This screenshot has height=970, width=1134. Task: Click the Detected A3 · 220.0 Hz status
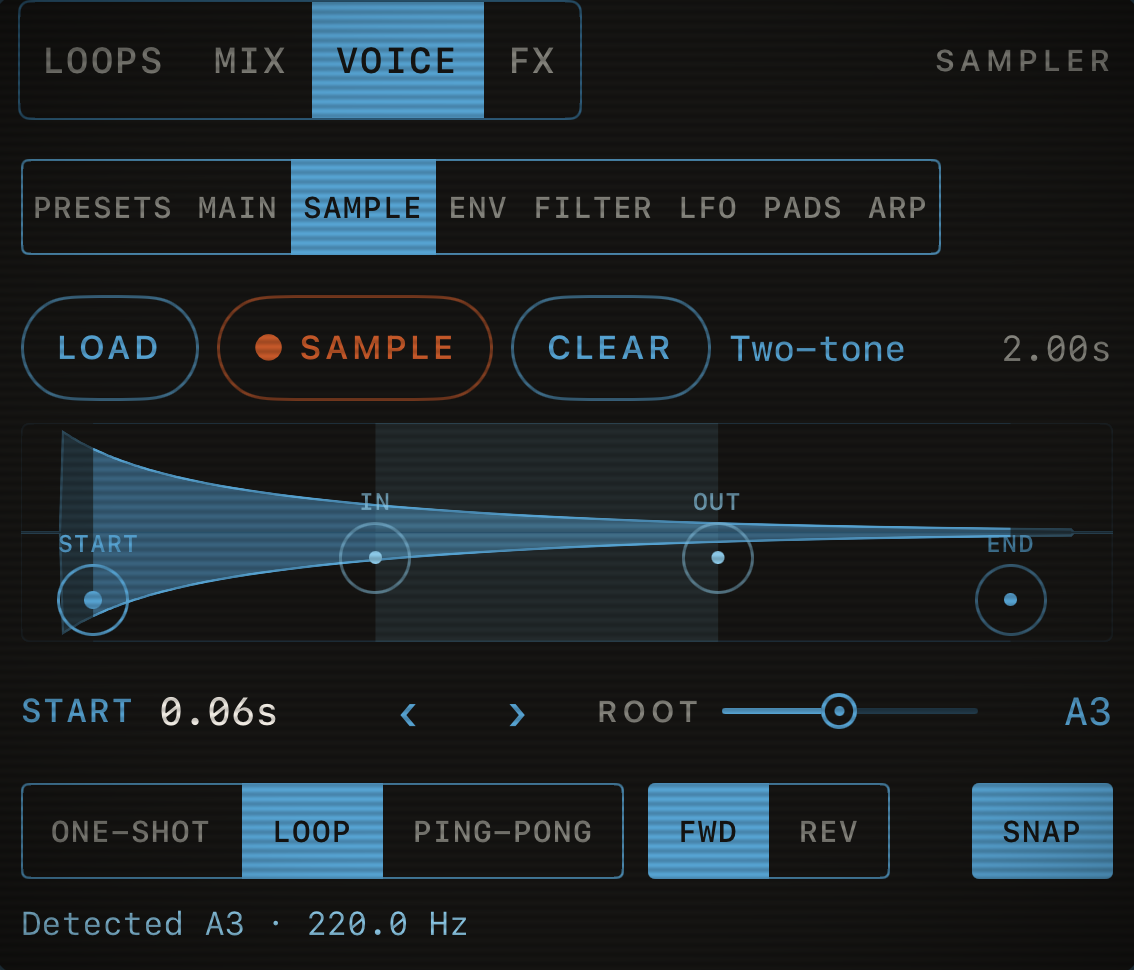[244, 924]
